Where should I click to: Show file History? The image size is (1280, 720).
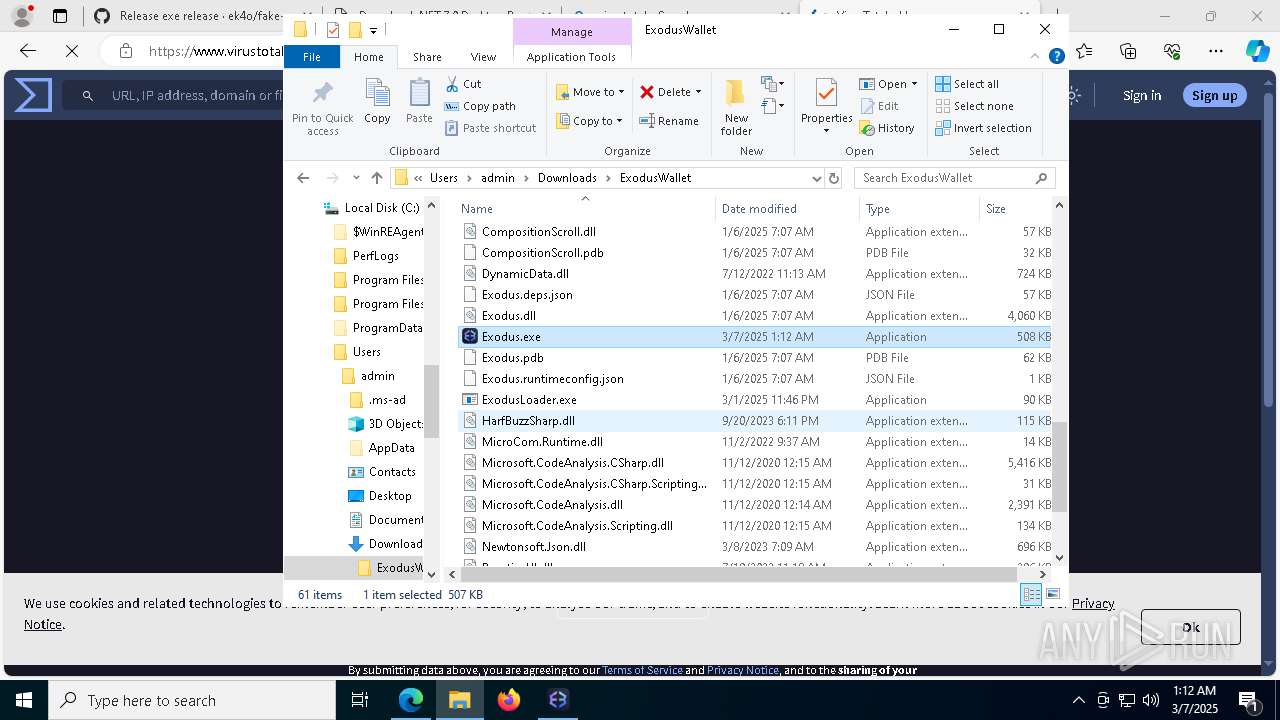(887, 128)
